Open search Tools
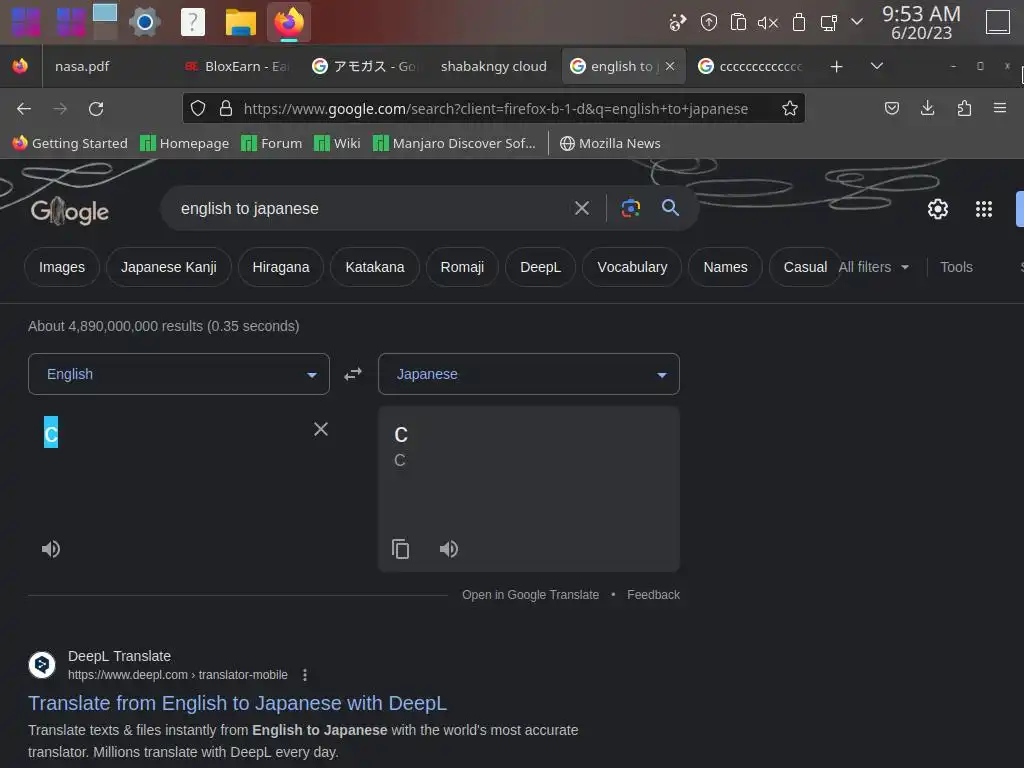1024x768 pixels. 956,267
